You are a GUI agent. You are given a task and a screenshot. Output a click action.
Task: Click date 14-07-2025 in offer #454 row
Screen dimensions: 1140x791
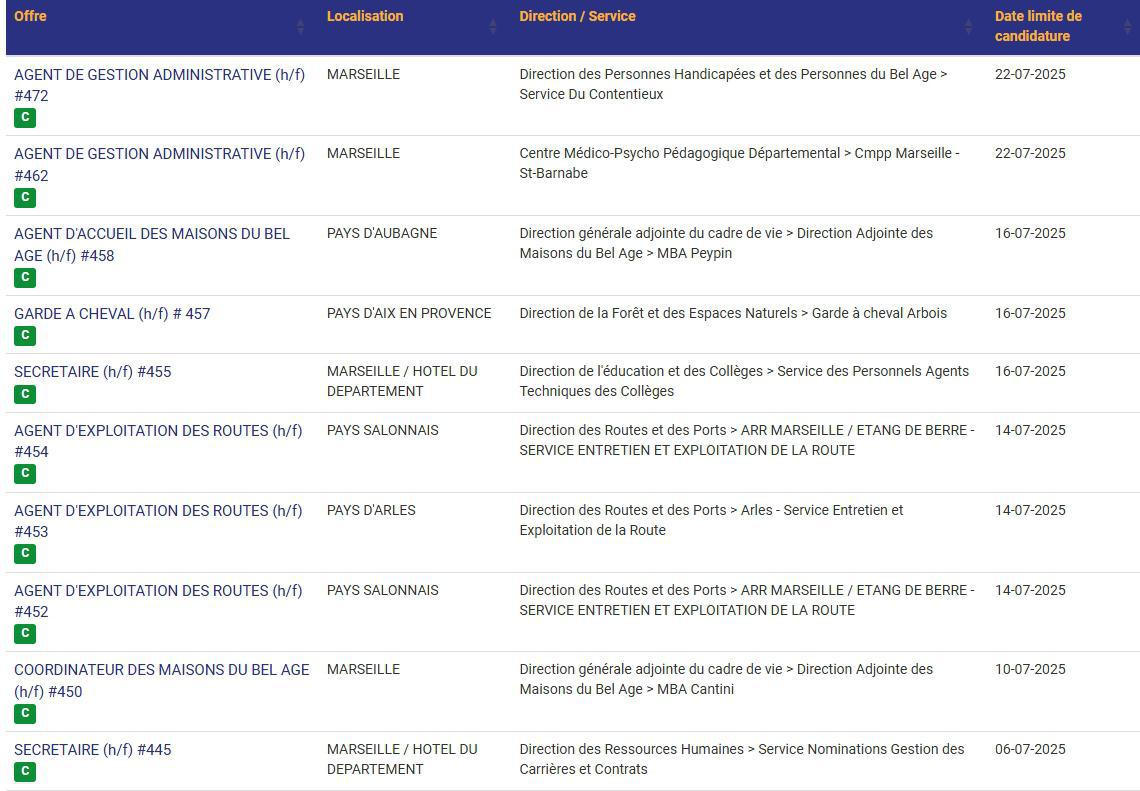pos(1030,430)
